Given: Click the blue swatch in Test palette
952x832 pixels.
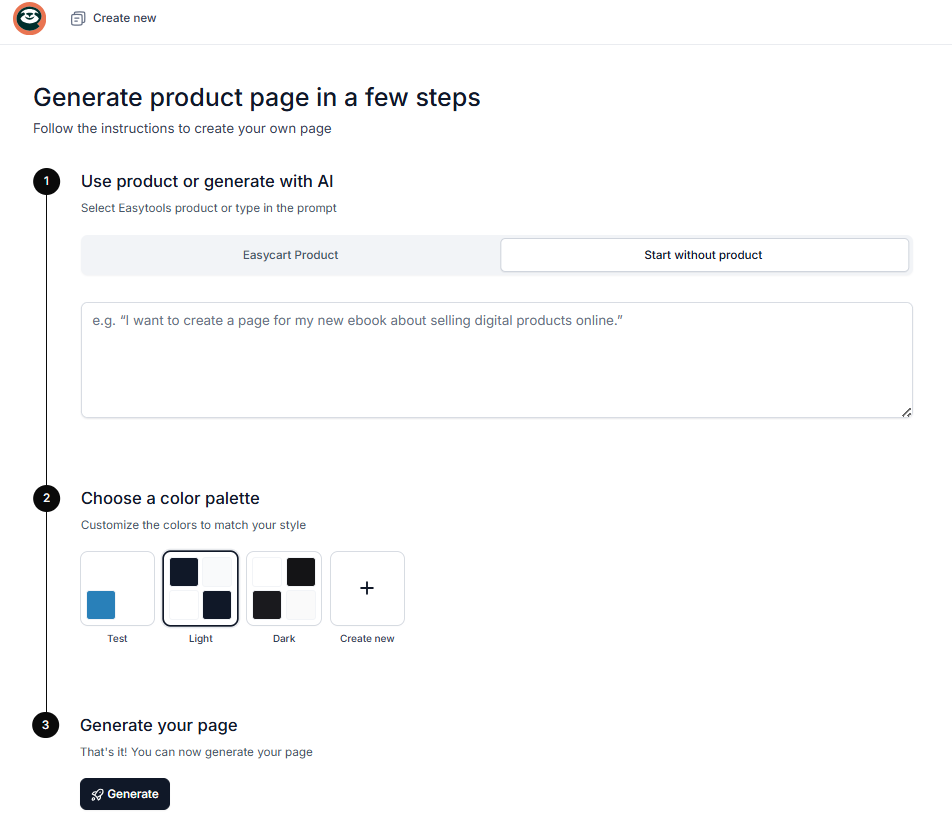Looking at the screenshot, I should [x=101, y=605].
